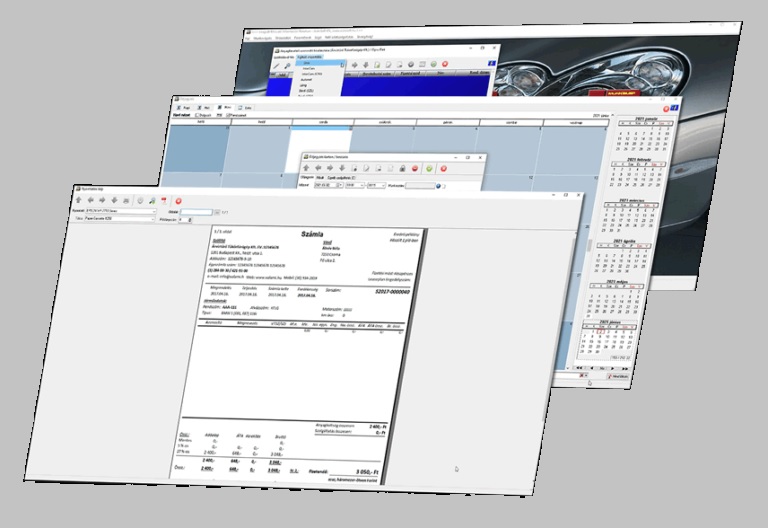Image resolution: width=768 pixels, height=528 pixels.
Task: Click the red close icon in import window toolbar
Action: point(445,64)
